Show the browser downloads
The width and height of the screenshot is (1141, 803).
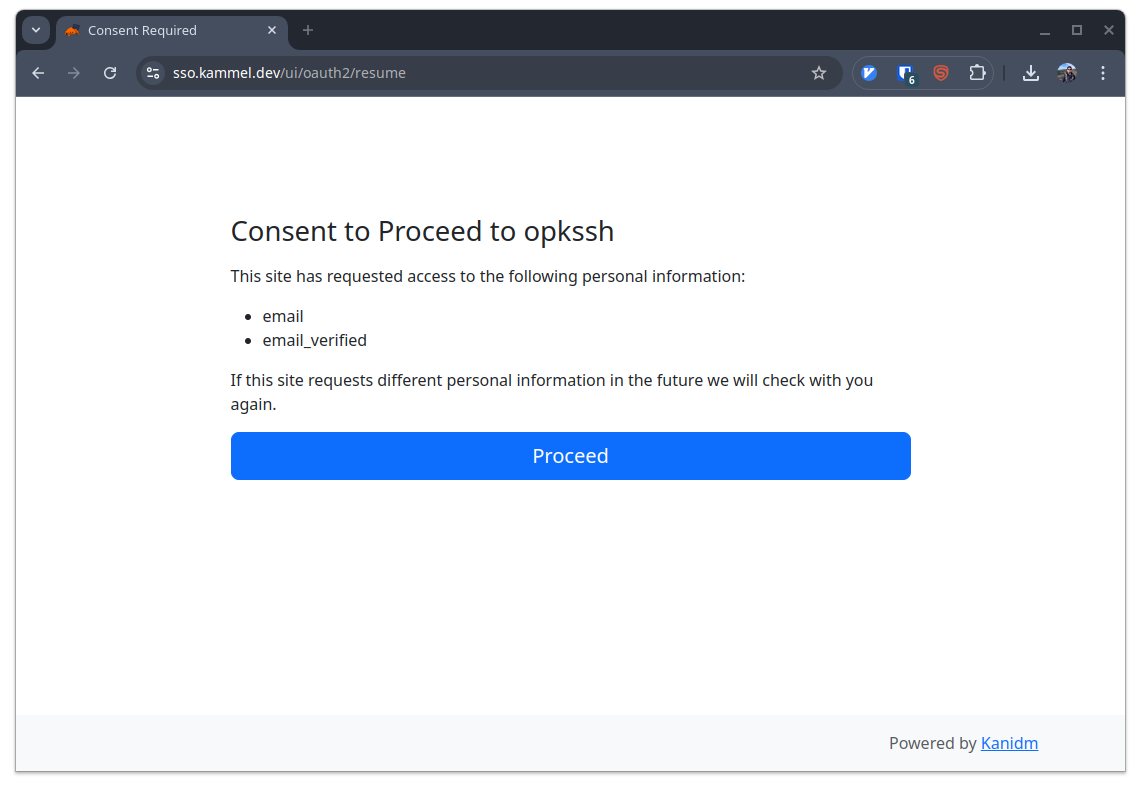(1030, 73)
